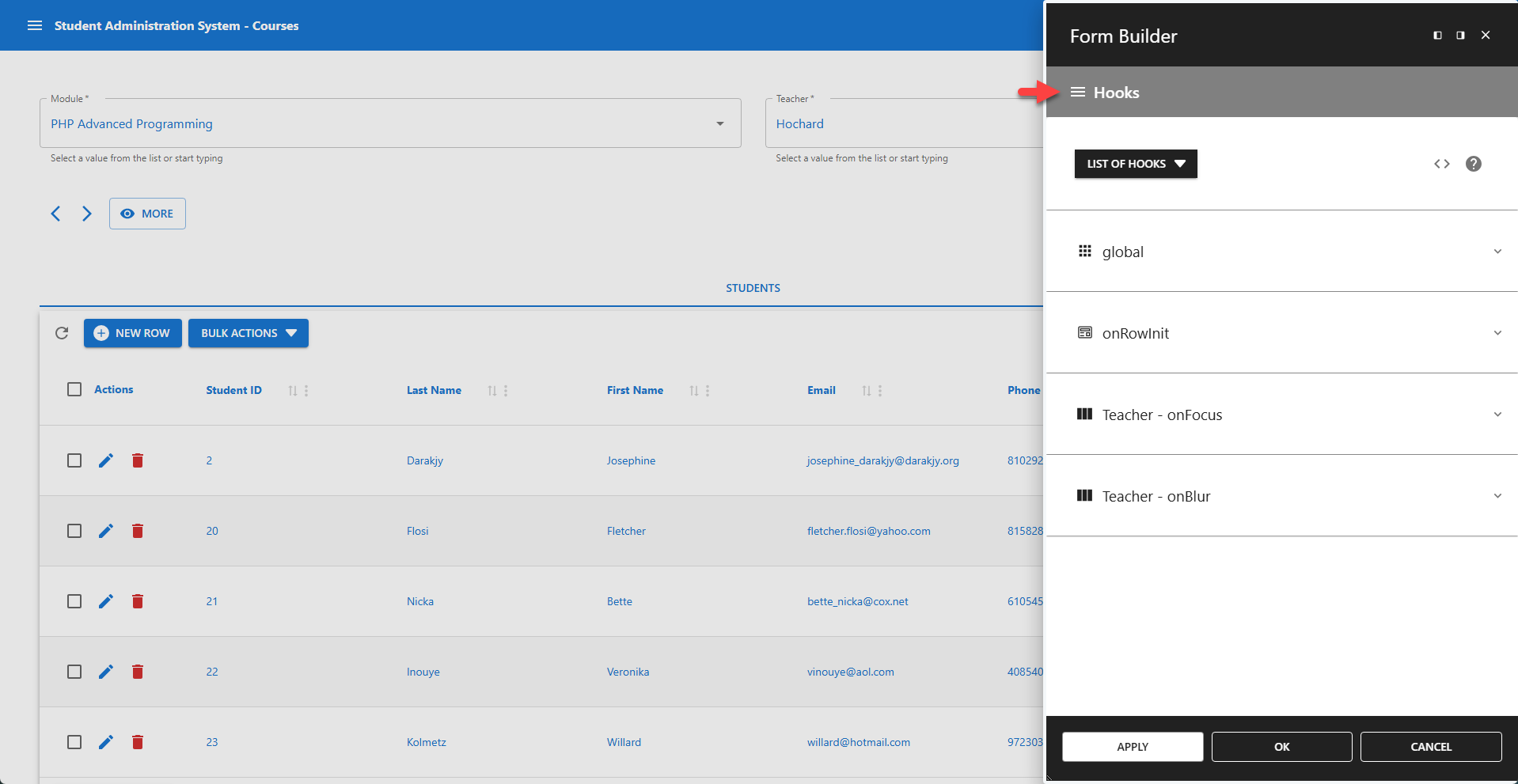Open the Form Builder Hooks hamburger menu
Viewport: 1518px width, 784px height.
click(x=1077, y=92)
